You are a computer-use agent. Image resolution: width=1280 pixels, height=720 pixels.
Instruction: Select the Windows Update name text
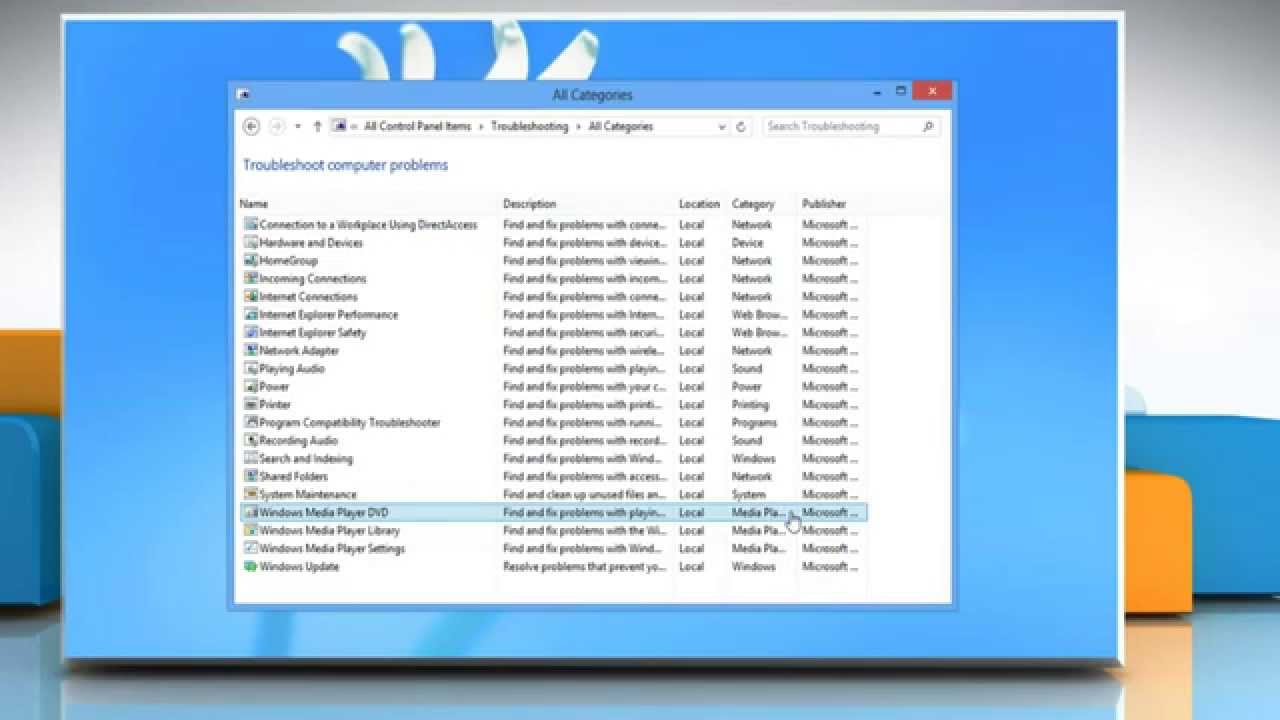299,567
